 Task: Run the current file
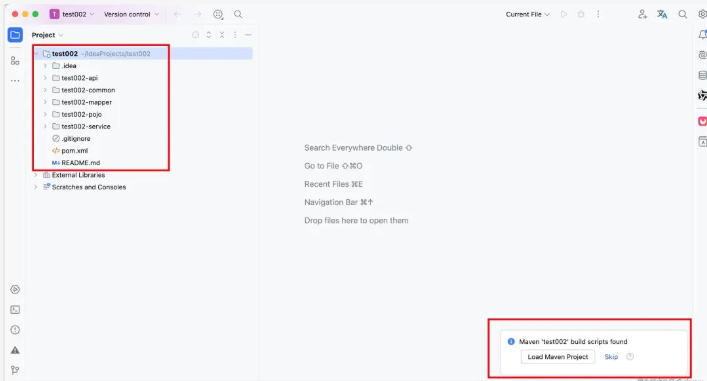[564, 14]
